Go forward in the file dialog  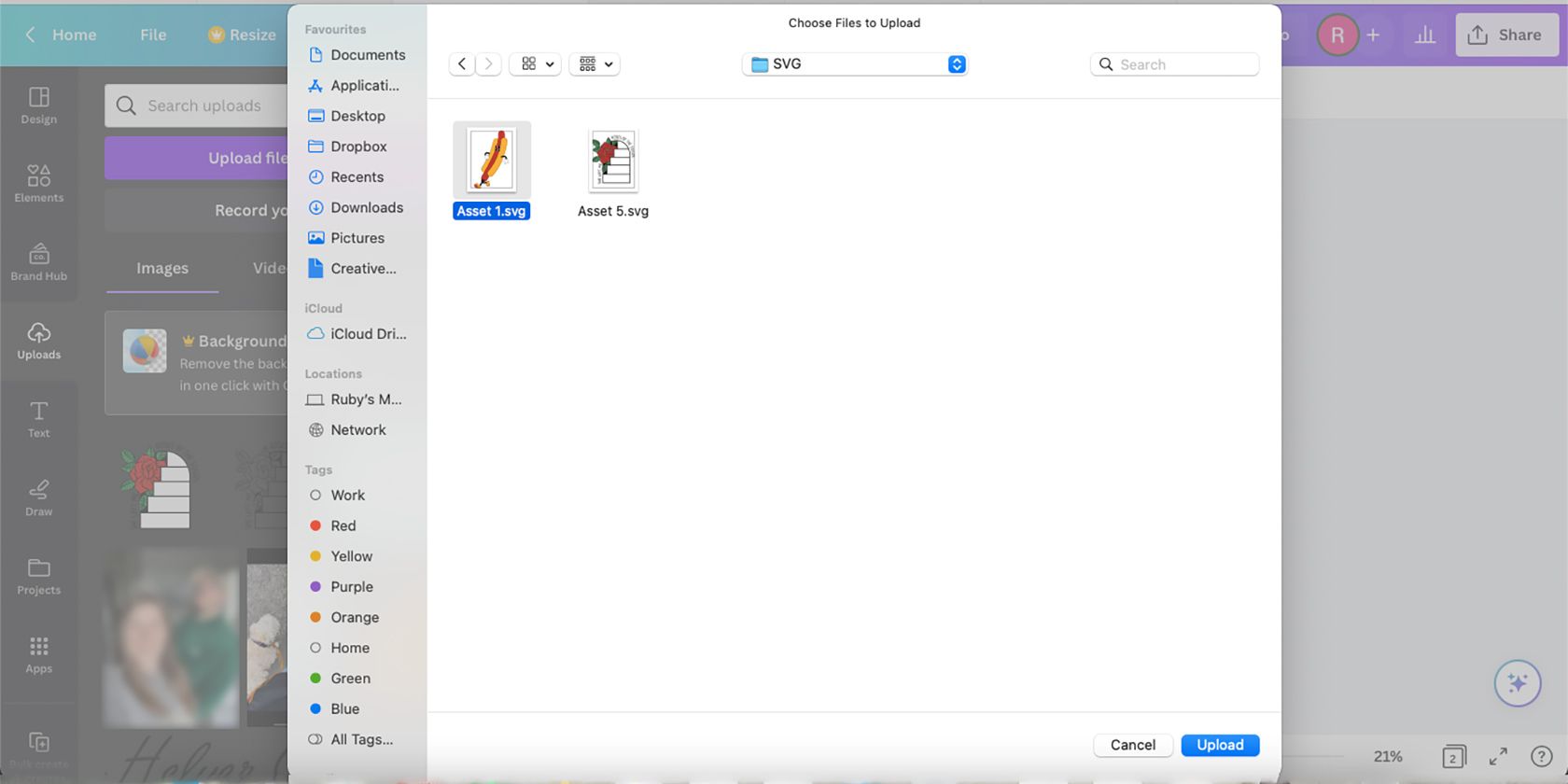tap(488, 63)
